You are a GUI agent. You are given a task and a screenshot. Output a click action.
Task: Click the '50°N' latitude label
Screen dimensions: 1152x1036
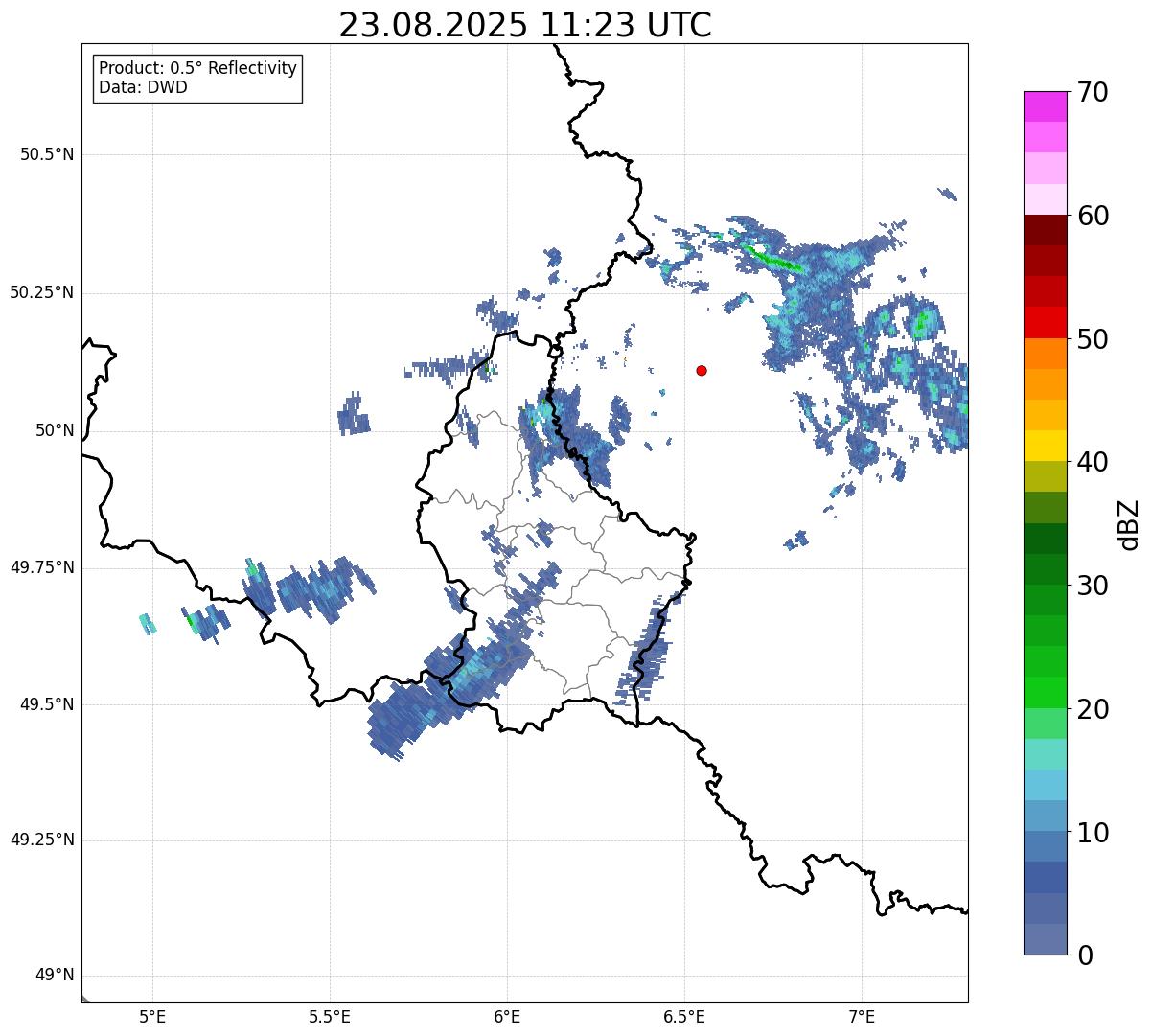tap(55, 430)
